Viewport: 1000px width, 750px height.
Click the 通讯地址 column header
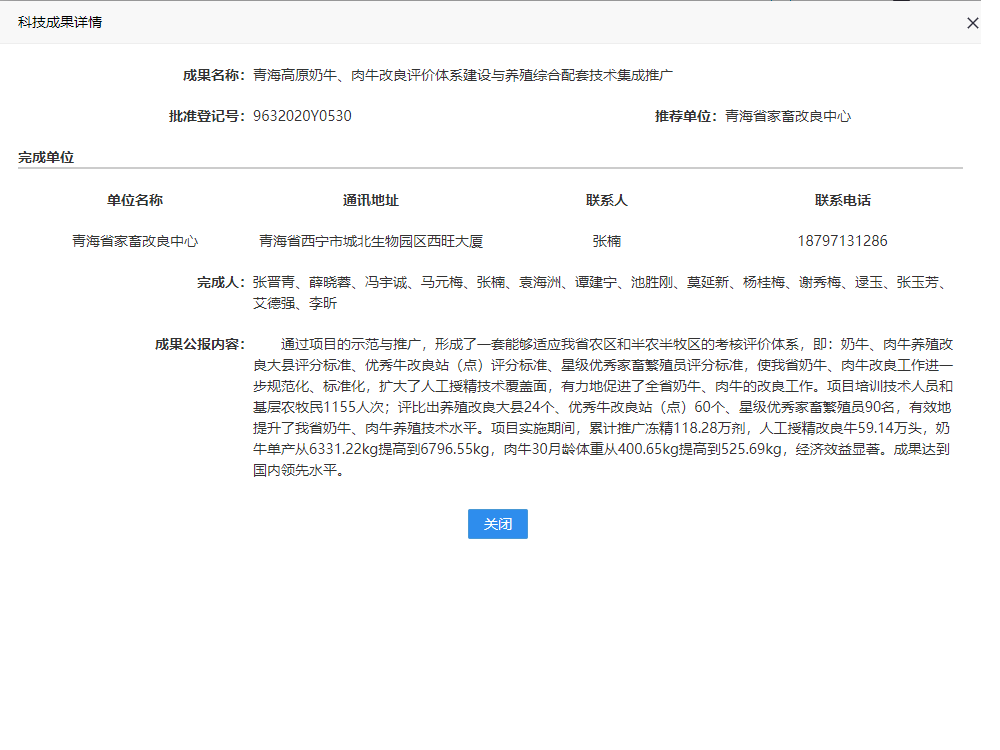[x=371, y=200]
